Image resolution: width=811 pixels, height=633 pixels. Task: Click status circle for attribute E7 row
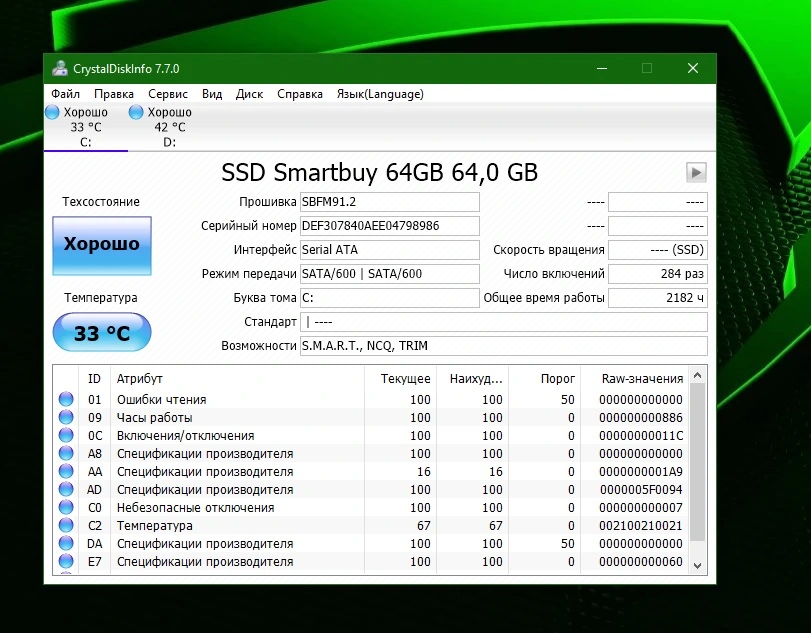(x=66, y=562)
